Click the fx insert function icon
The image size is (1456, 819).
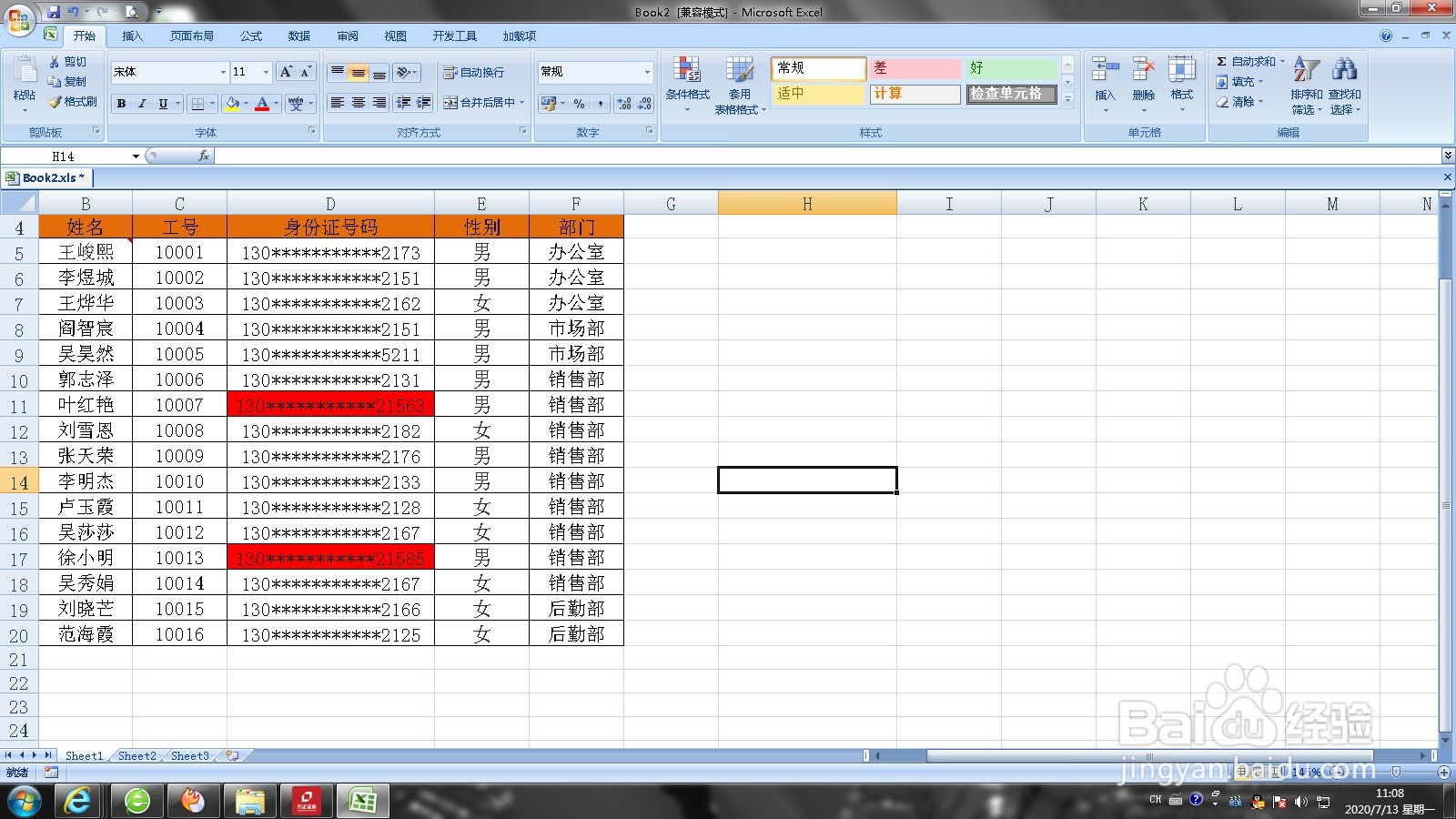click(x=204, y=156)
